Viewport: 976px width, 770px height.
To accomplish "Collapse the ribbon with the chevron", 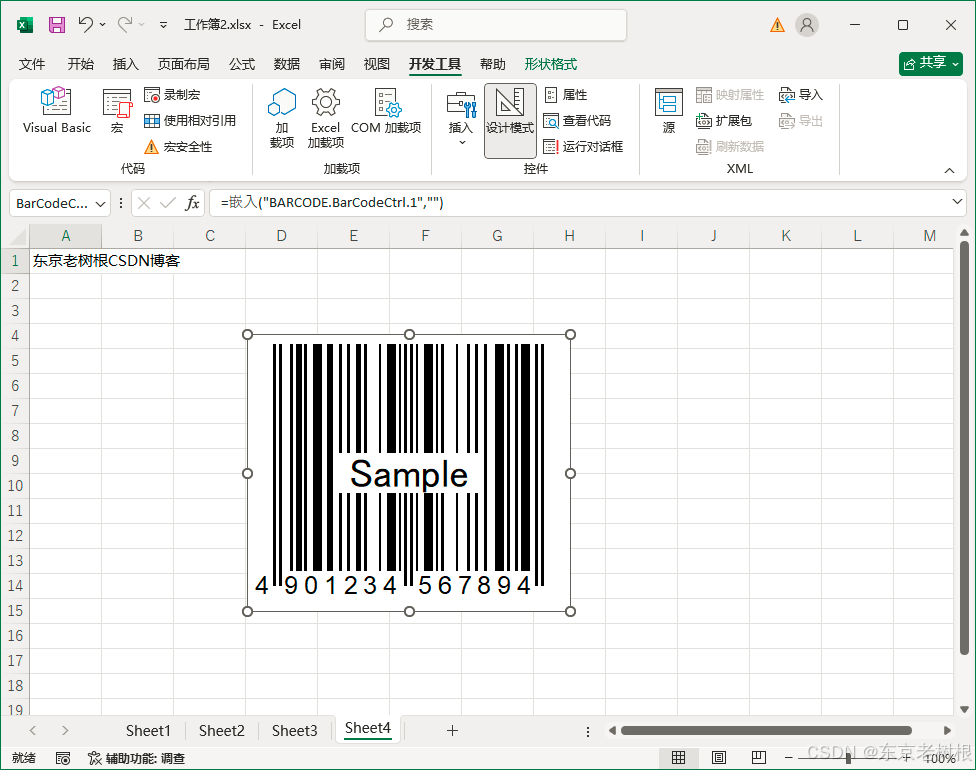I will click(x=949, y=170).
